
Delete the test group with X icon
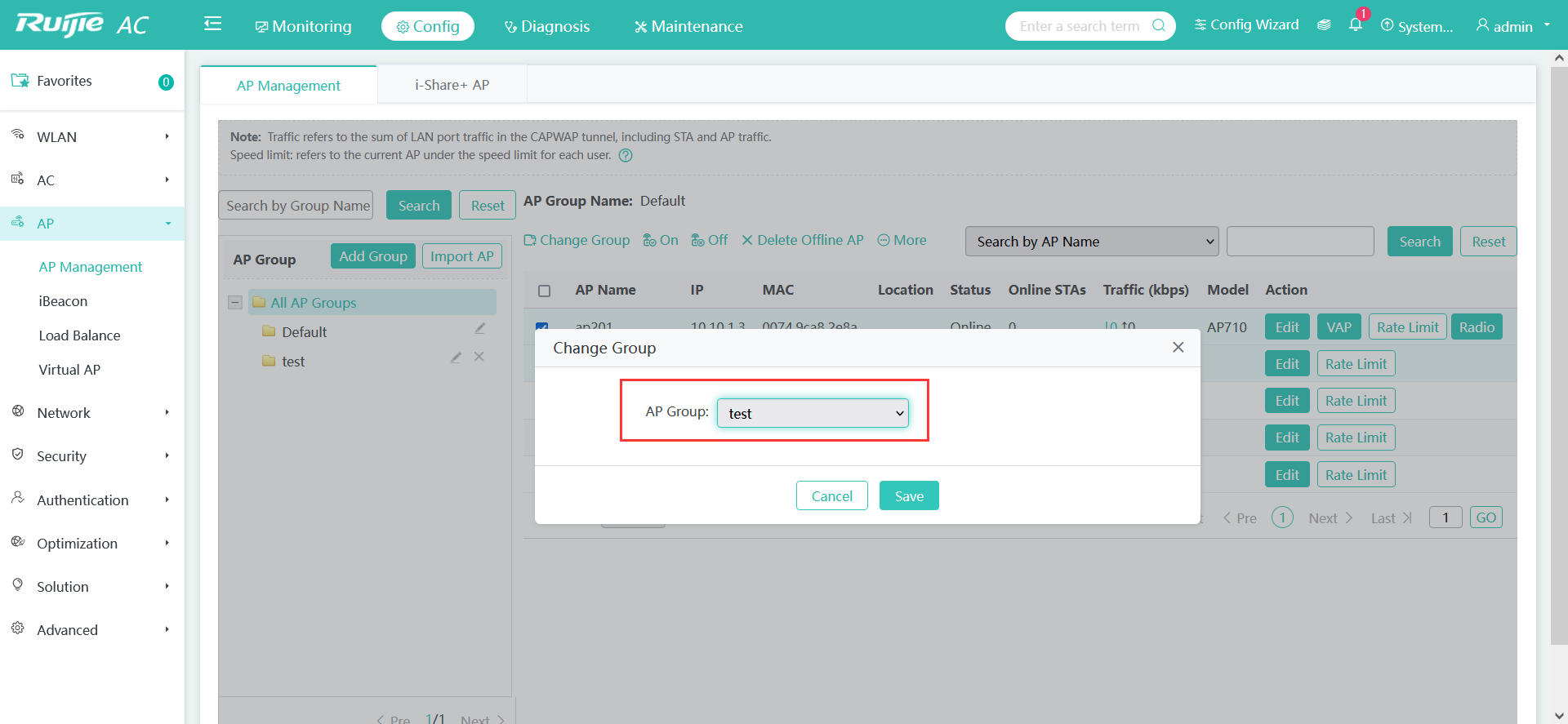[479, 358]
